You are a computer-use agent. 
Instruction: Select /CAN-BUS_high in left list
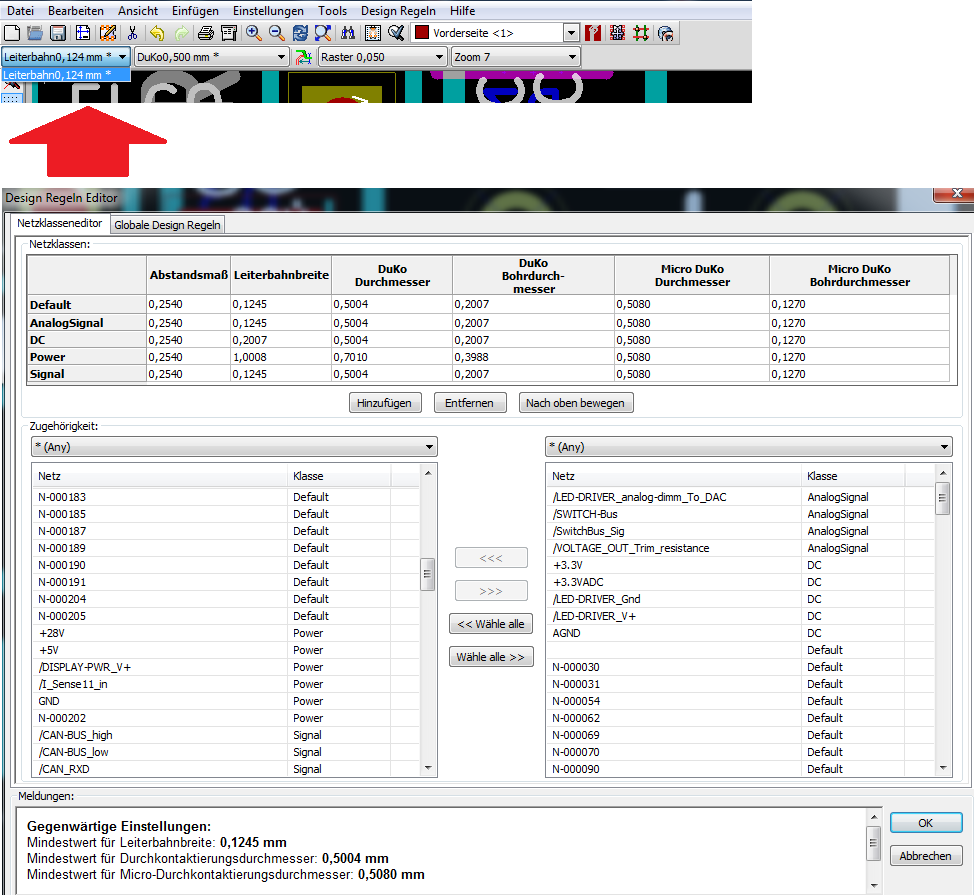pos(227,735)
